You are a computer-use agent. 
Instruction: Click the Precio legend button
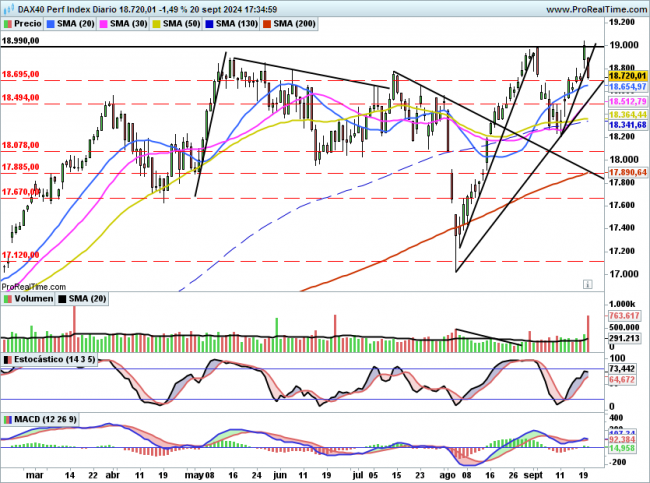point(22,24)
